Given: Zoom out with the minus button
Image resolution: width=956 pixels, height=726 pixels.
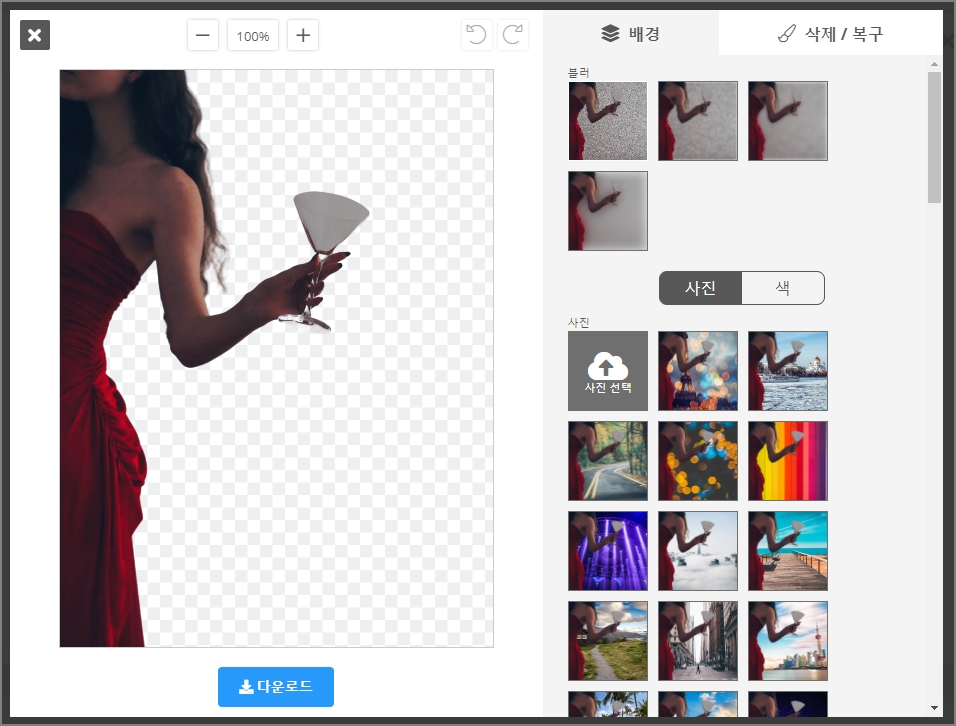Looking at the screenshot, I should pos(202,35).
